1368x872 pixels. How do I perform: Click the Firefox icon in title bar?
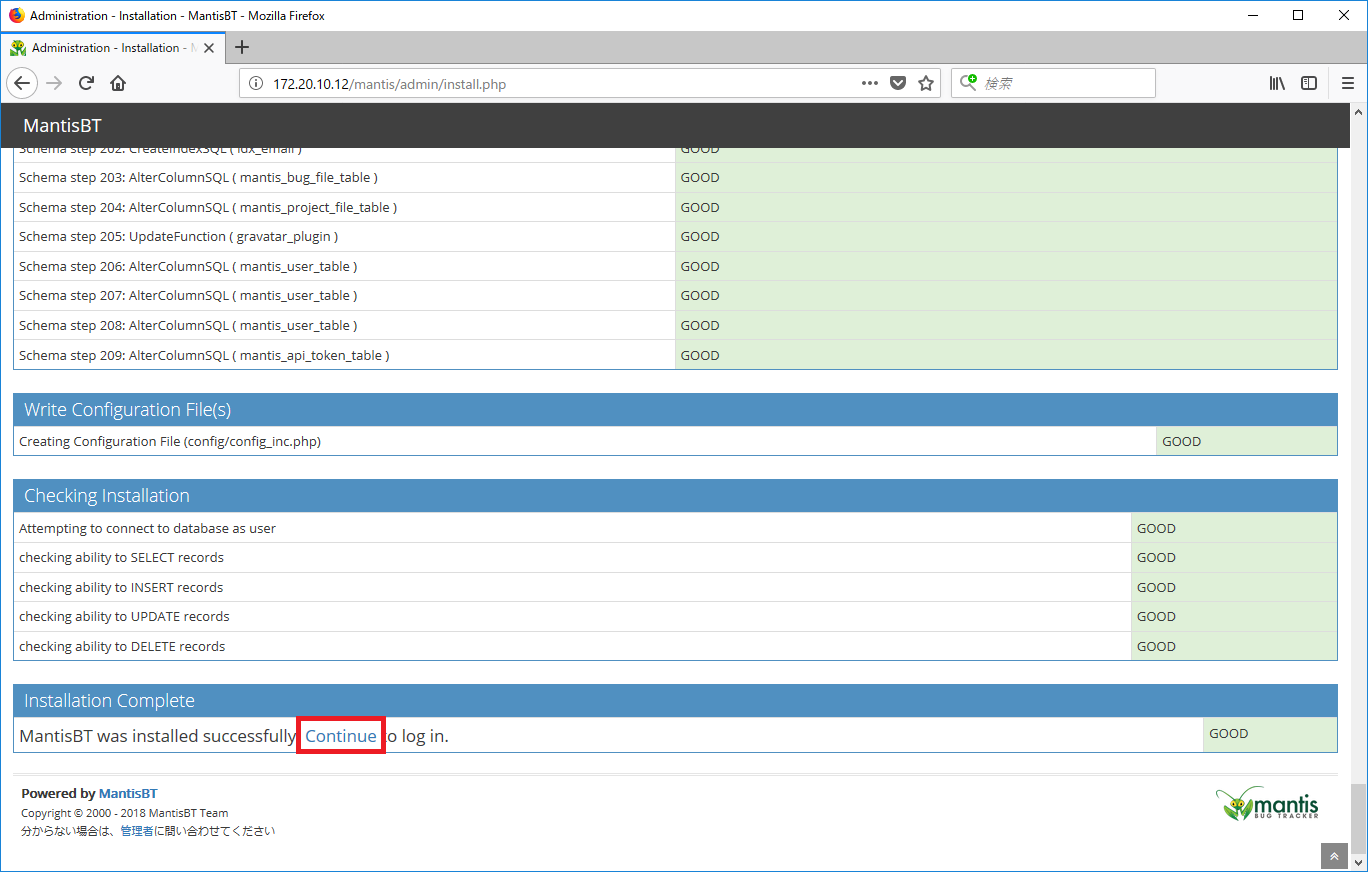[16, 15]
